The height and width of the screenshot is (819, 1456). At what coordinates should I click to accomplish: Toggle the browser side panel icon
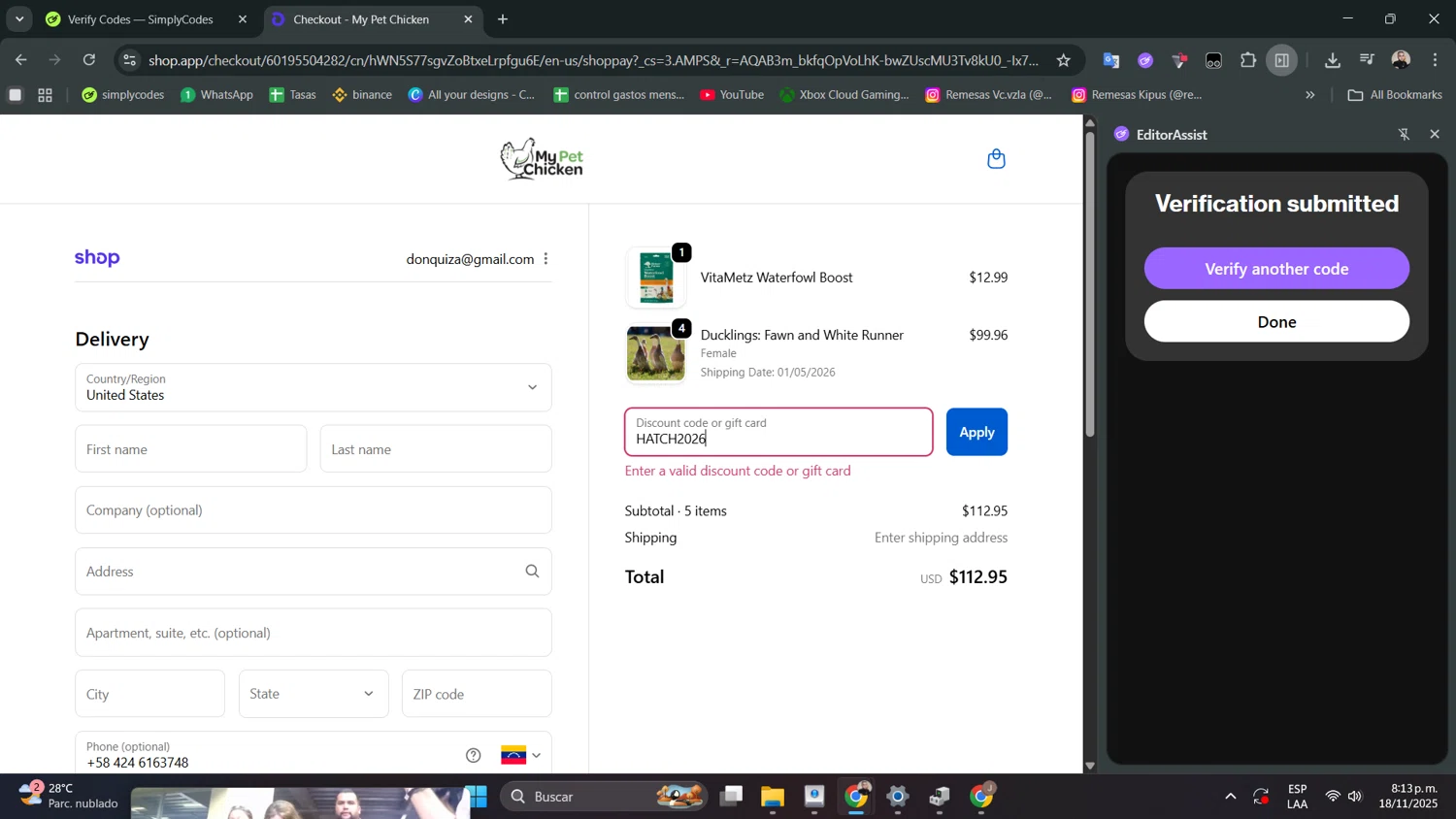point(1282,60)
